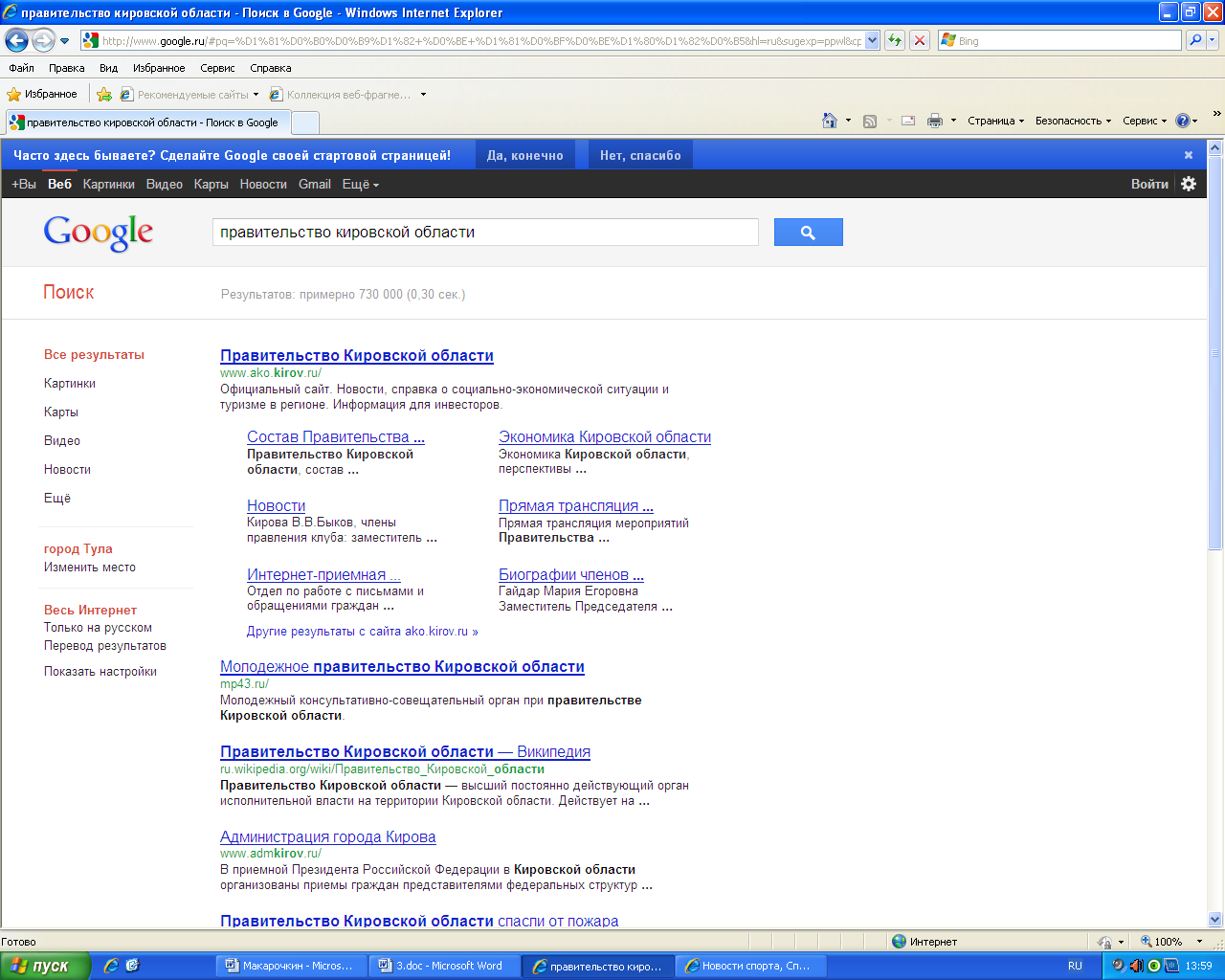
Task: Click the vertical scrollbar down arrow
Action: [x=1215, y=920]
